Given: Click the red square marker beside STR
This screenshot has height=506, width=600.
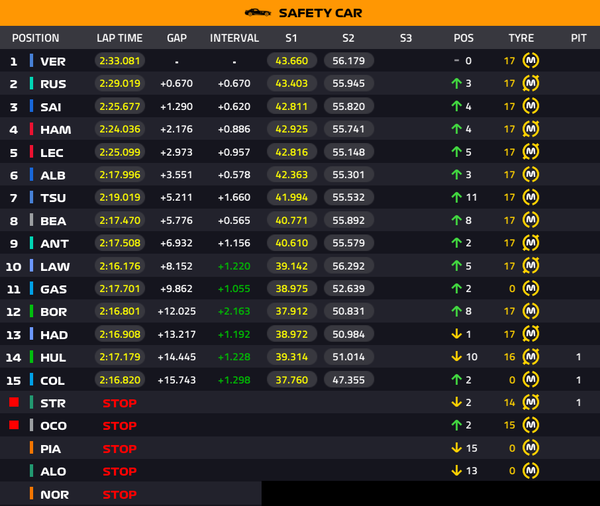Looking at the screenshot, I should [x=14, y=402].
